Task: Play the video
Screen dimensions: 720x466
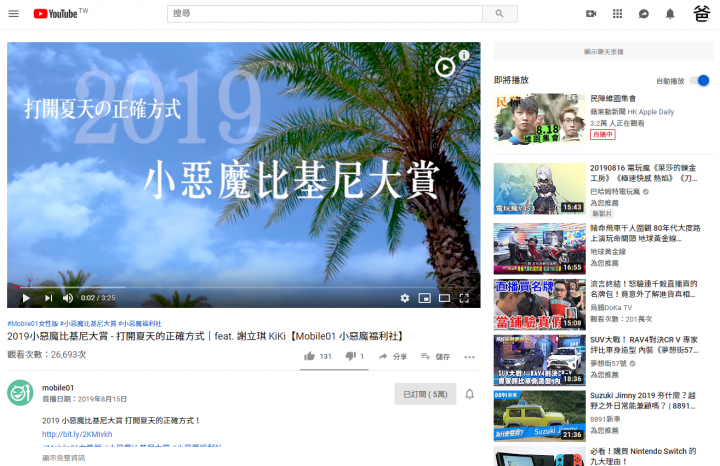Action: point(26,298)
